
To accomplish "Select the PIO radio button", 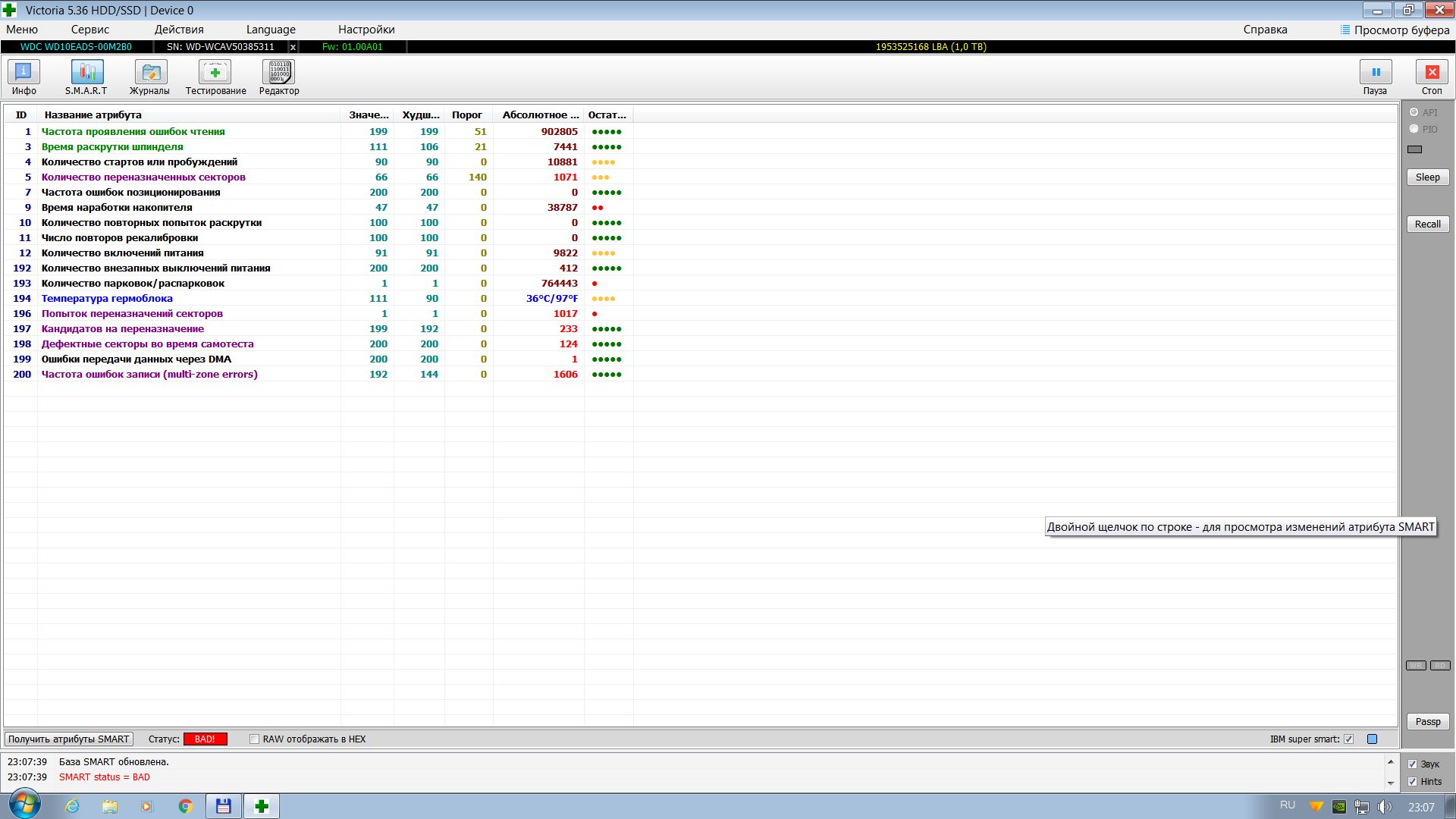I will point(1414,129).
